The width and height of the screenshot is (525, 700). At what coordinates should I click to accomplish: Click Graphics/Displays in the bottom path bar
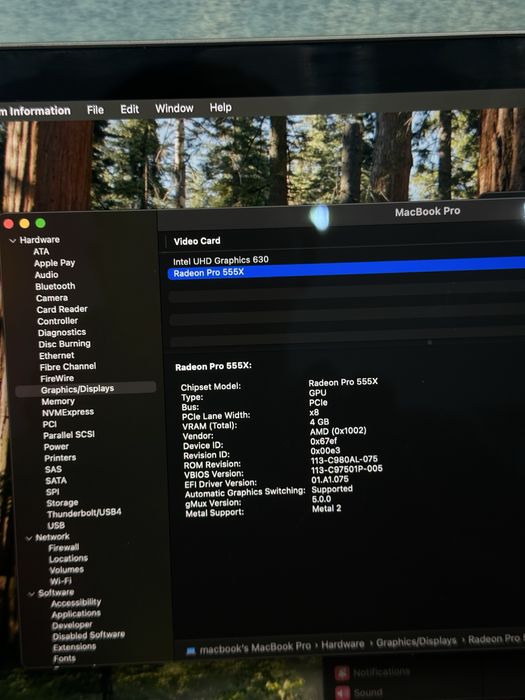[x=417, y=642]
